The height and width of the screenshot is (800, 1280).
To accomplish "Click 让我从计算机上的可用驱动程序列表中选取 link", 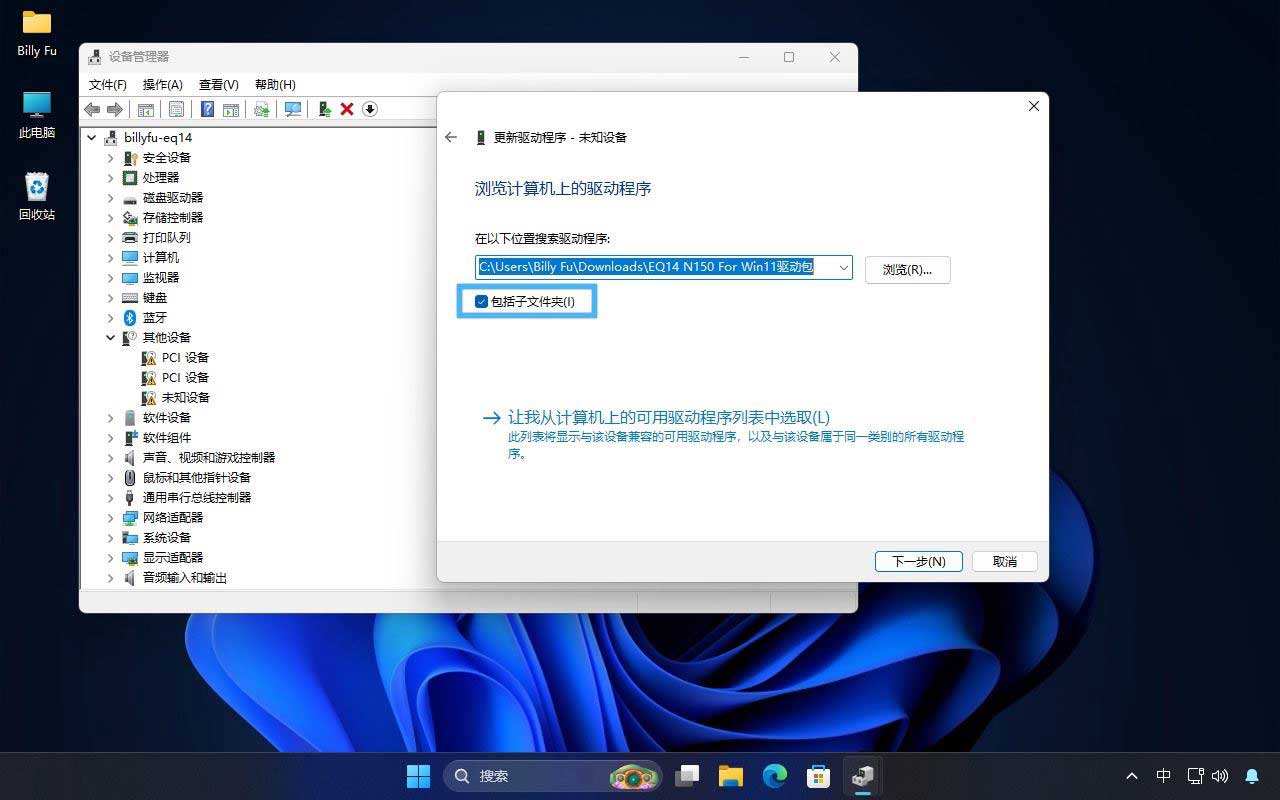I will [669, 418].
